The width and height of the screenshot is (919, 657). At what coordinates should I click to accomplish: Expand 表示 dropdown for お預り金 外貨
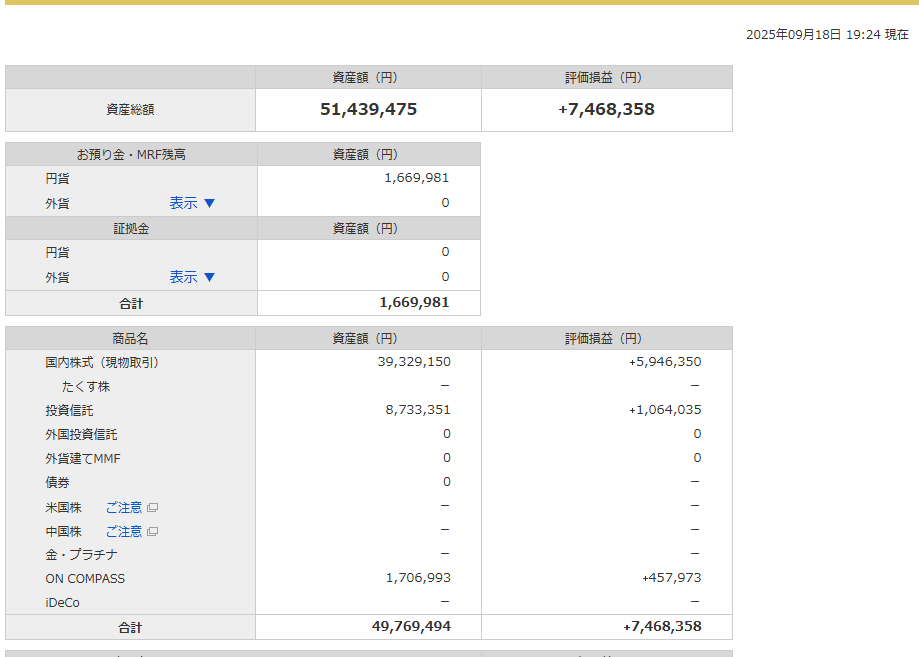coord(192,203)
